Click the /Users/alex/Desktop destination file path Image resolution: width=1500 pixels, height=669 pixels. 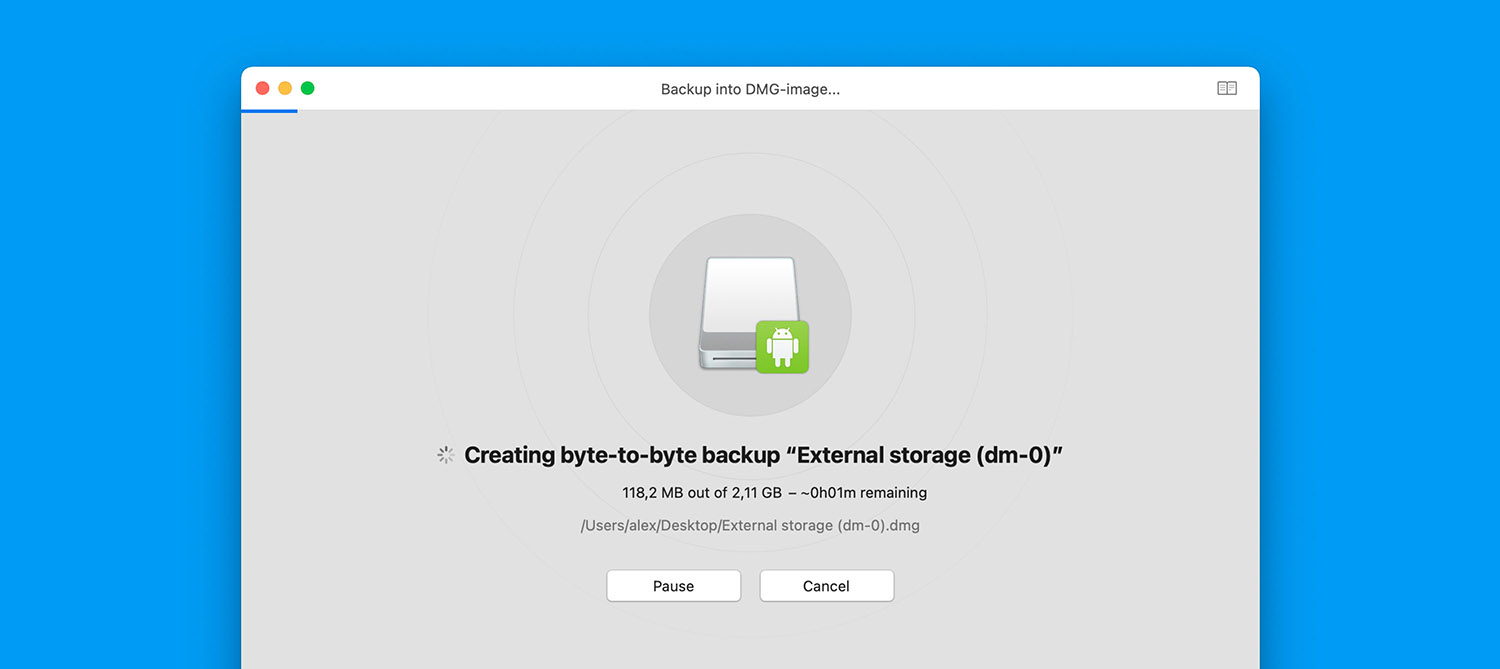click(650, 526)
